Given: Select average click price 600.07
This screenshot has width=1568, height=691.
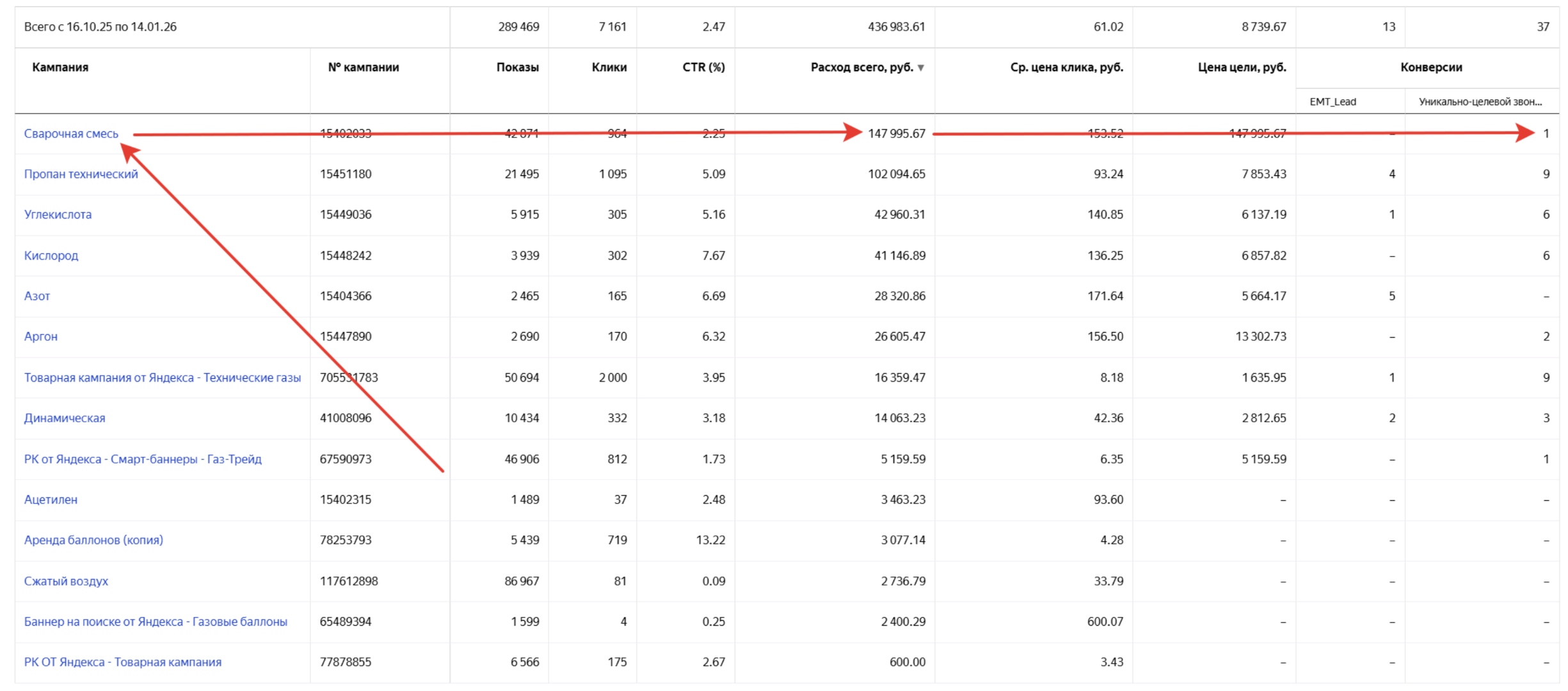Looking at the screenshot, I should [x=1105, y=621].
